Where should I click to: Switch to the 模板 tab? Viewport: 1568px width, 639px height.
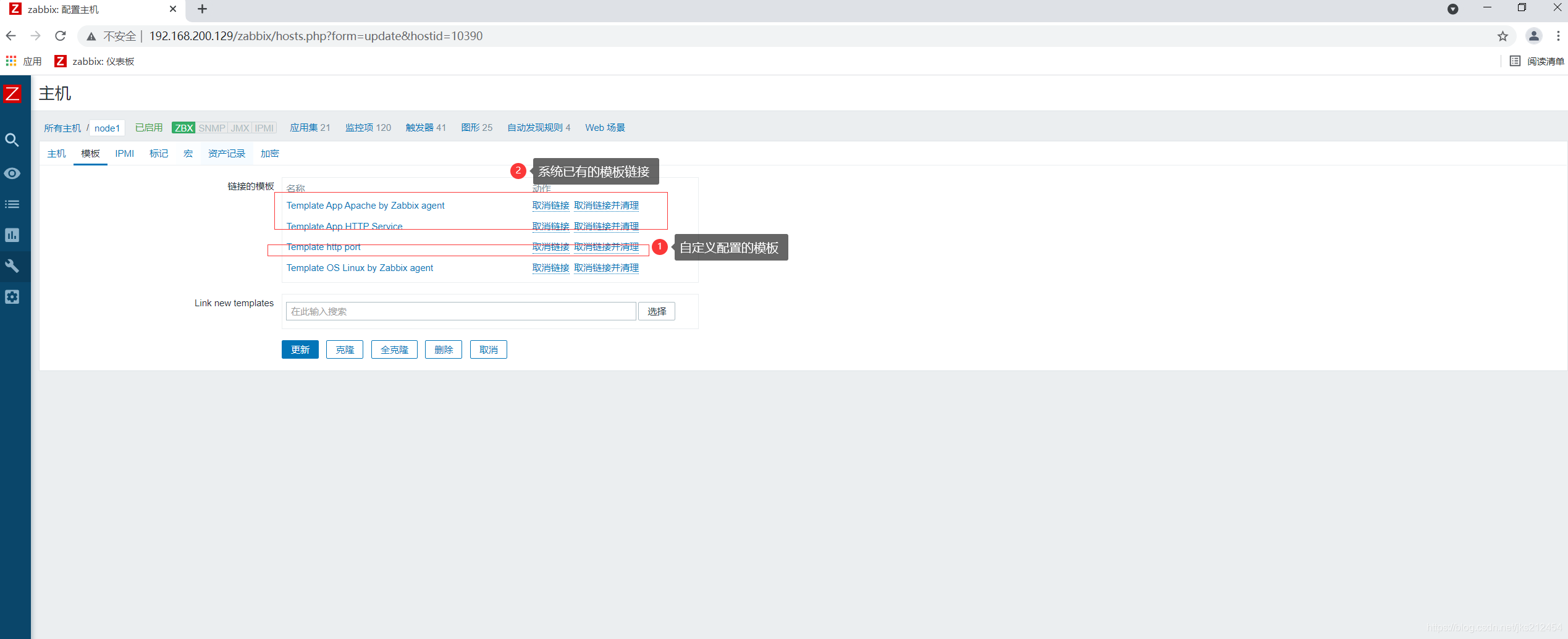[90, 154]
